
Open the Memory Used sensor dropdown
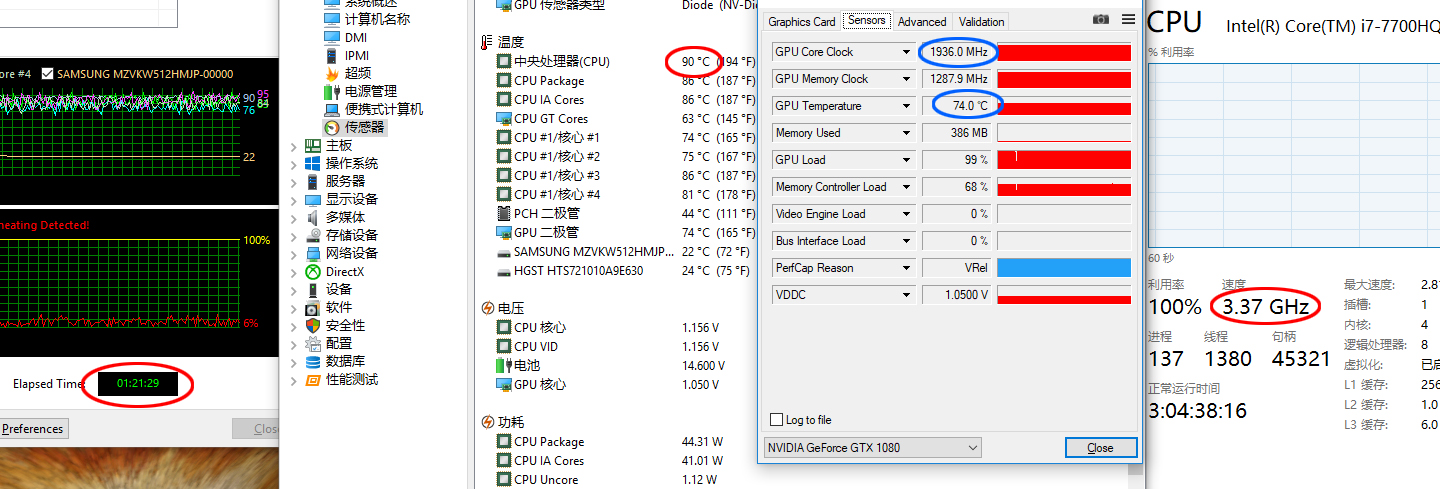coord(907,133)
